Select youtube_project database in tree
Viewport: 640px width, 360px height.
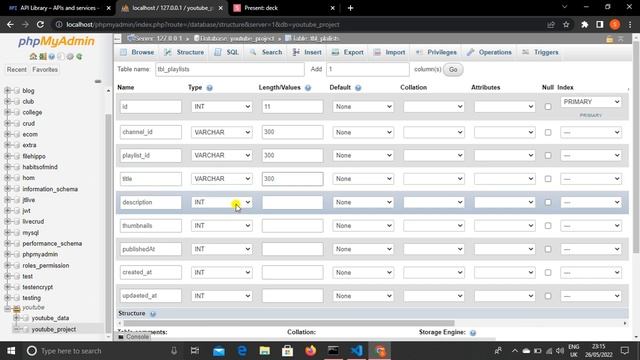point(54,329)
